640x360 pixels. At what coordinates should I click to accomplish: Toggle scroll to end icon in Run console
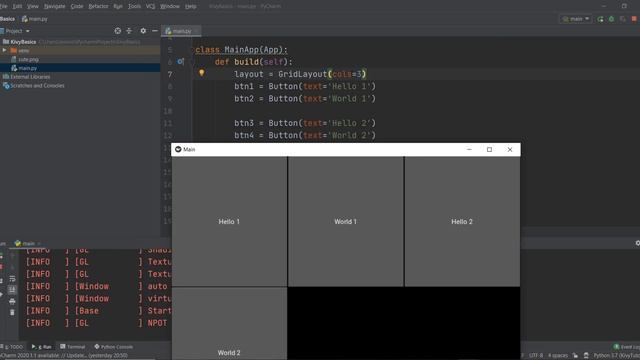coord(12,290)
